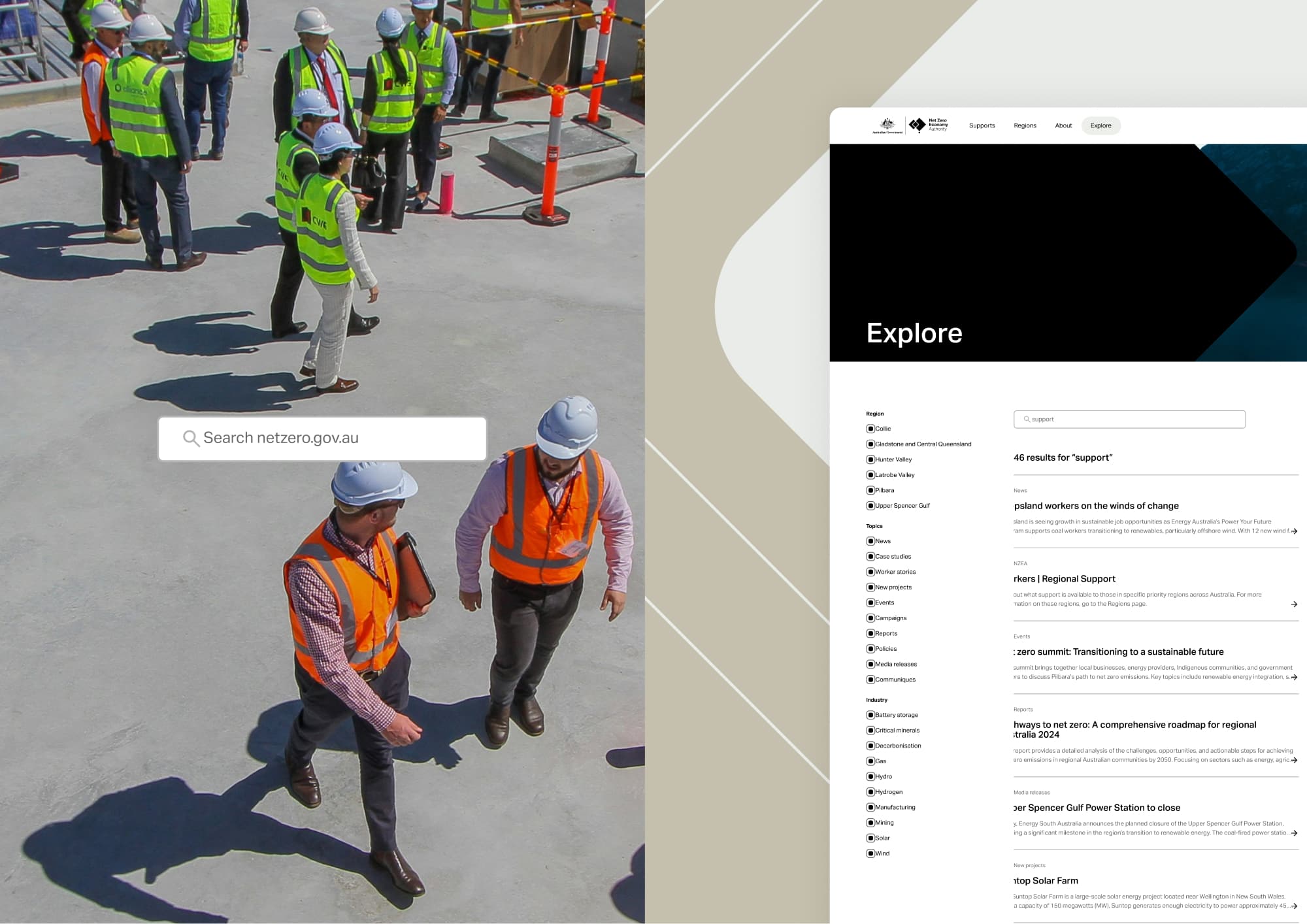
Task: Select the Media releases topic checkbox
Action: [870, 664]
